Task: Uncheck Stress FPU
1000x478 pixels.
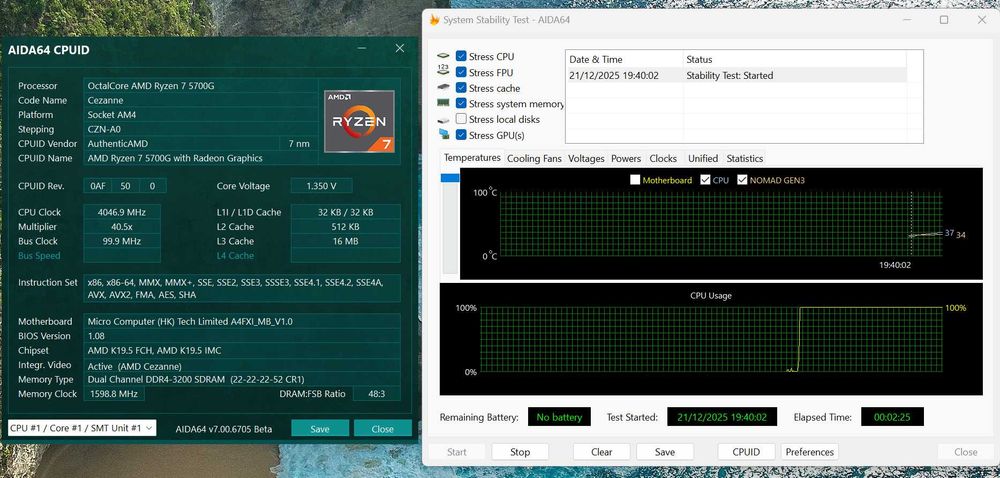Action: (461, 73)
